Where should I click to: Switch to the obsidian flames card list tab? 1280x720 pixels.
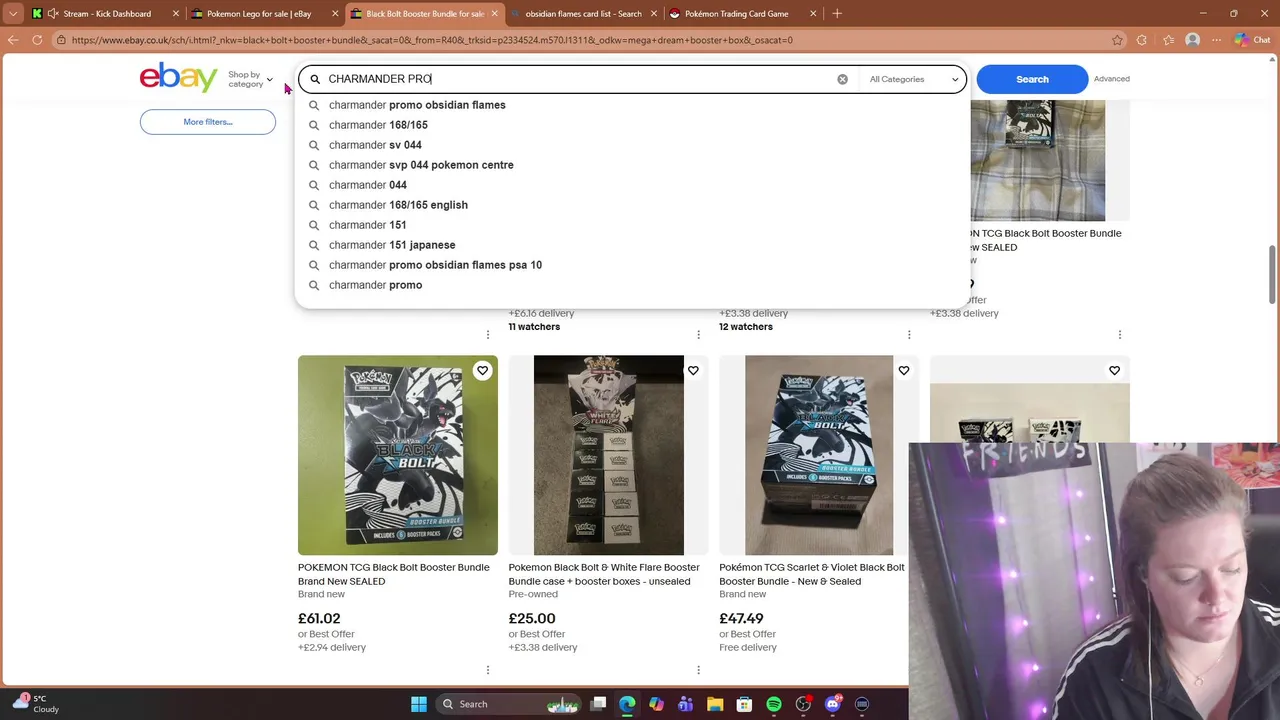click(x=583, y=13)
